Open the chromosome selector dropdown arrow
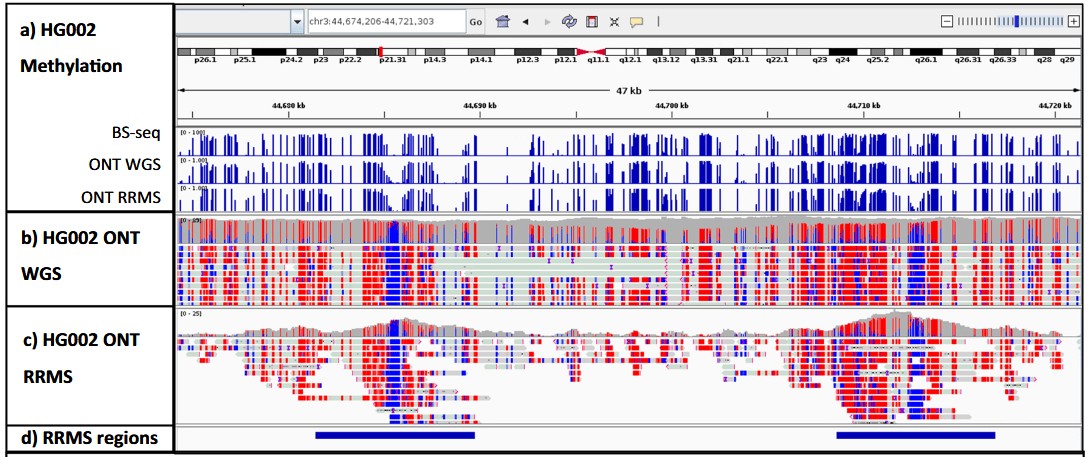The image size is (1091, 457). tap(298, 22)
